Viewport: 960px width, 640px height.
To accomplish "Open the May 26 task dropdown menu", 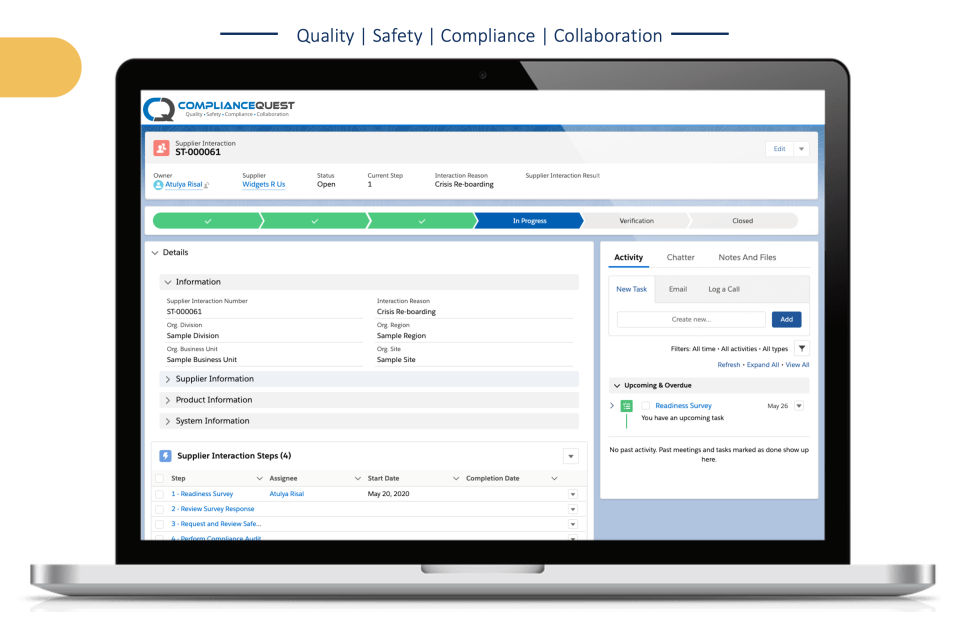I will coord(798,405).
